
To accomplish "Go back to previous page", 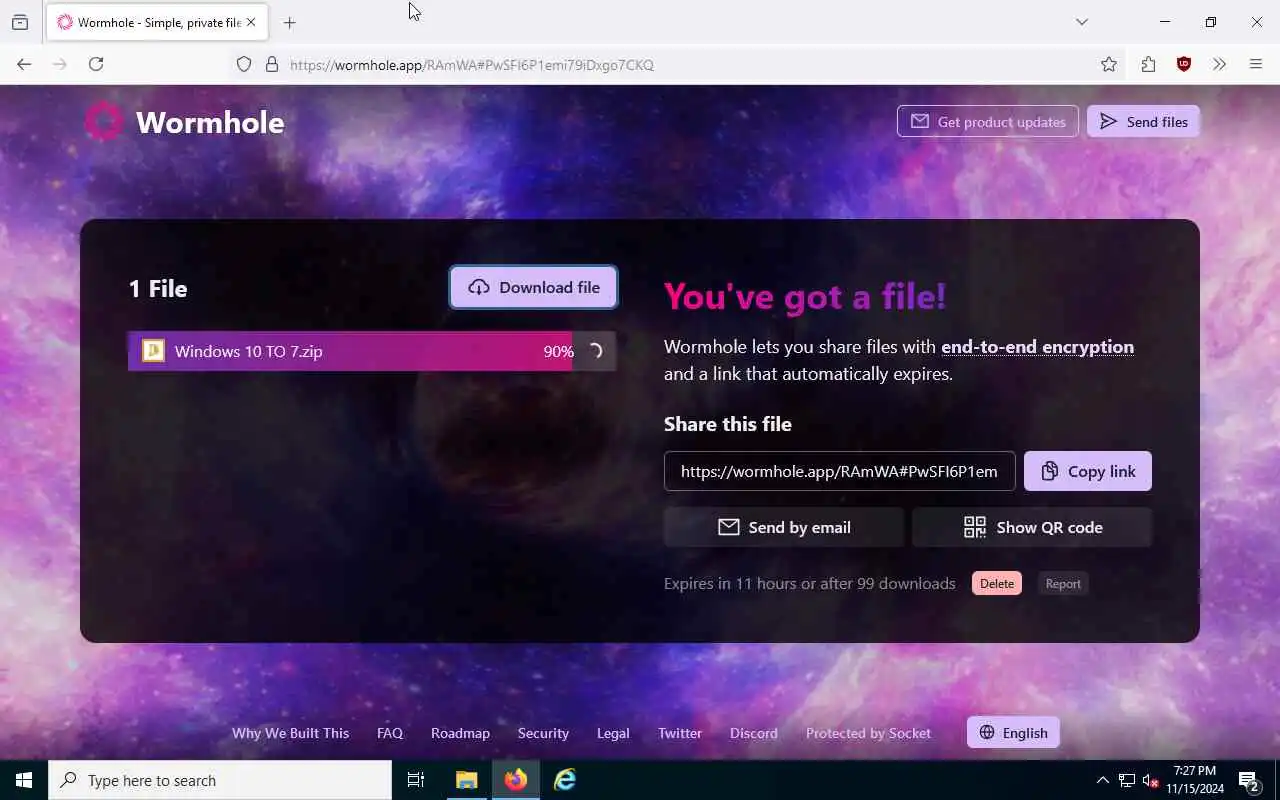I will 24,64.
